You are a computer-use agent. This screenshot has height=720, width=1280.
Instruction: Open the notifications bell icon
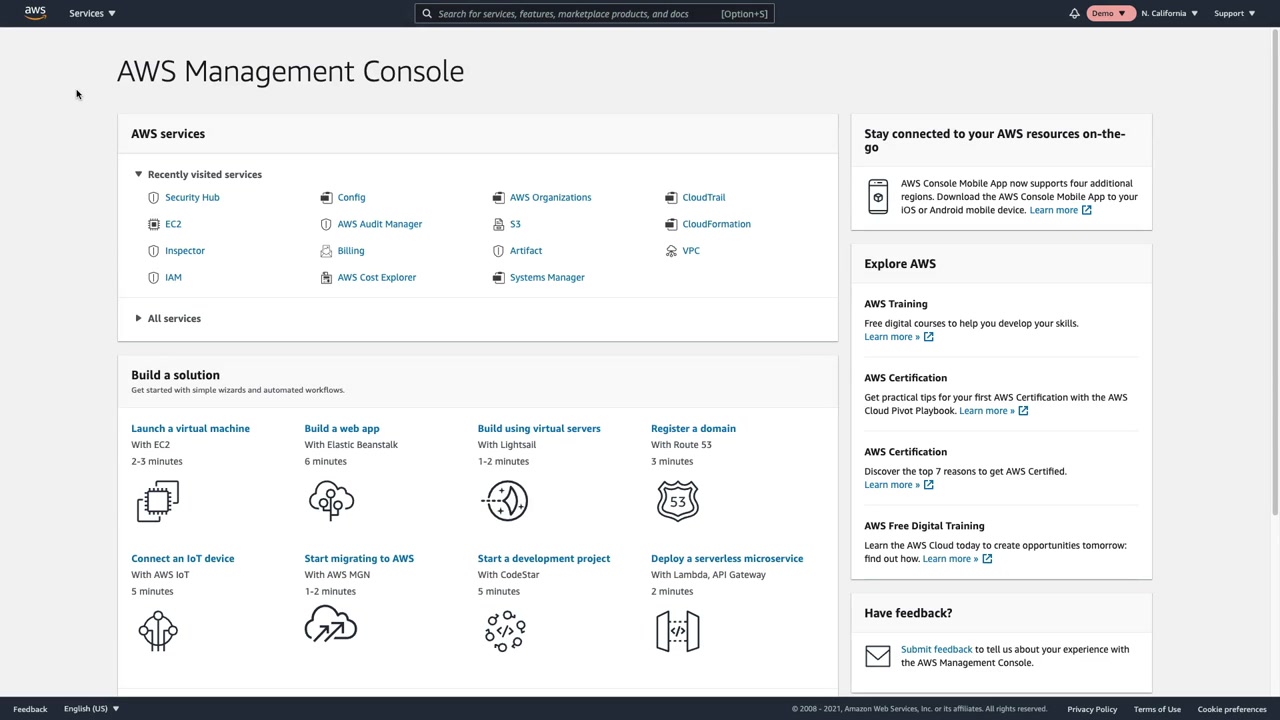[x=1074, y=13]
